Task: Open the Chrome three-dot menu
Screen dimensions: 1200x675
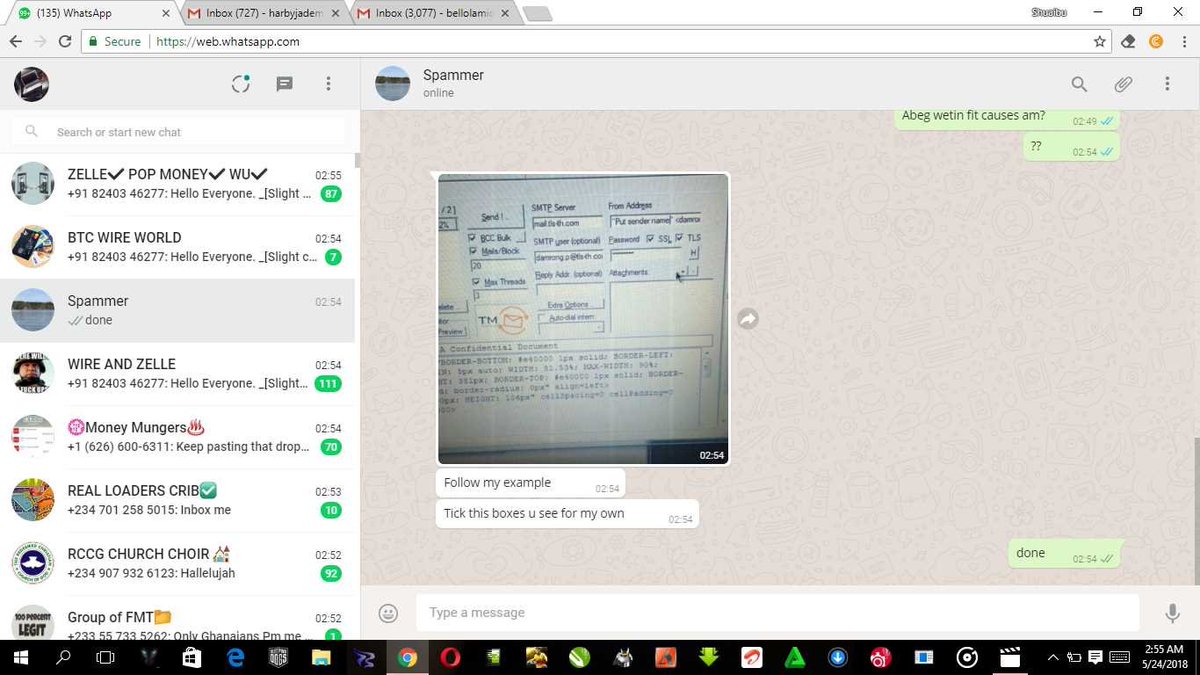Action: click(x=1184, y=42)
